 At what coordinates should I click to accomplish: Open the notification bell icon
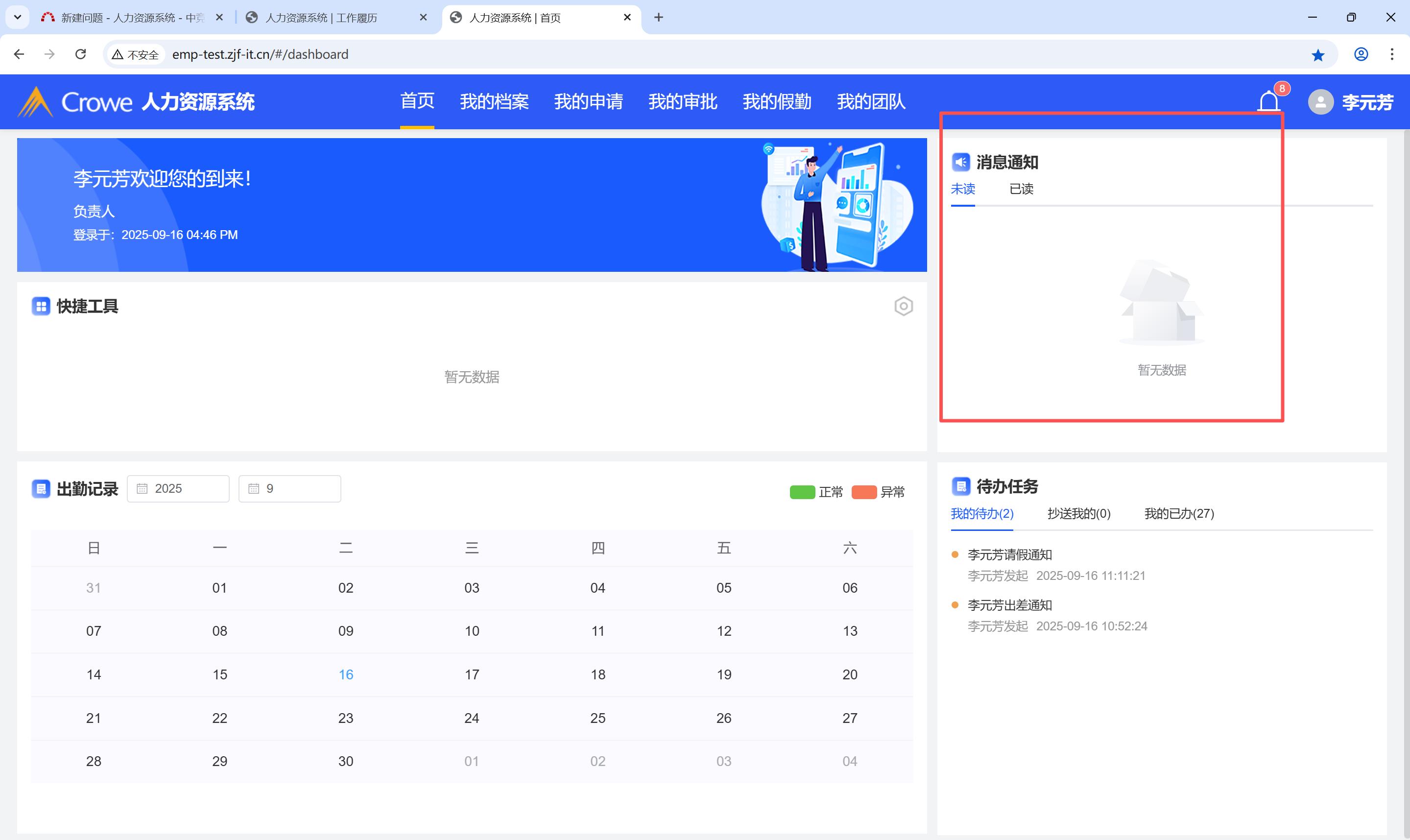pyautogui.click(x=1268, y=102)
